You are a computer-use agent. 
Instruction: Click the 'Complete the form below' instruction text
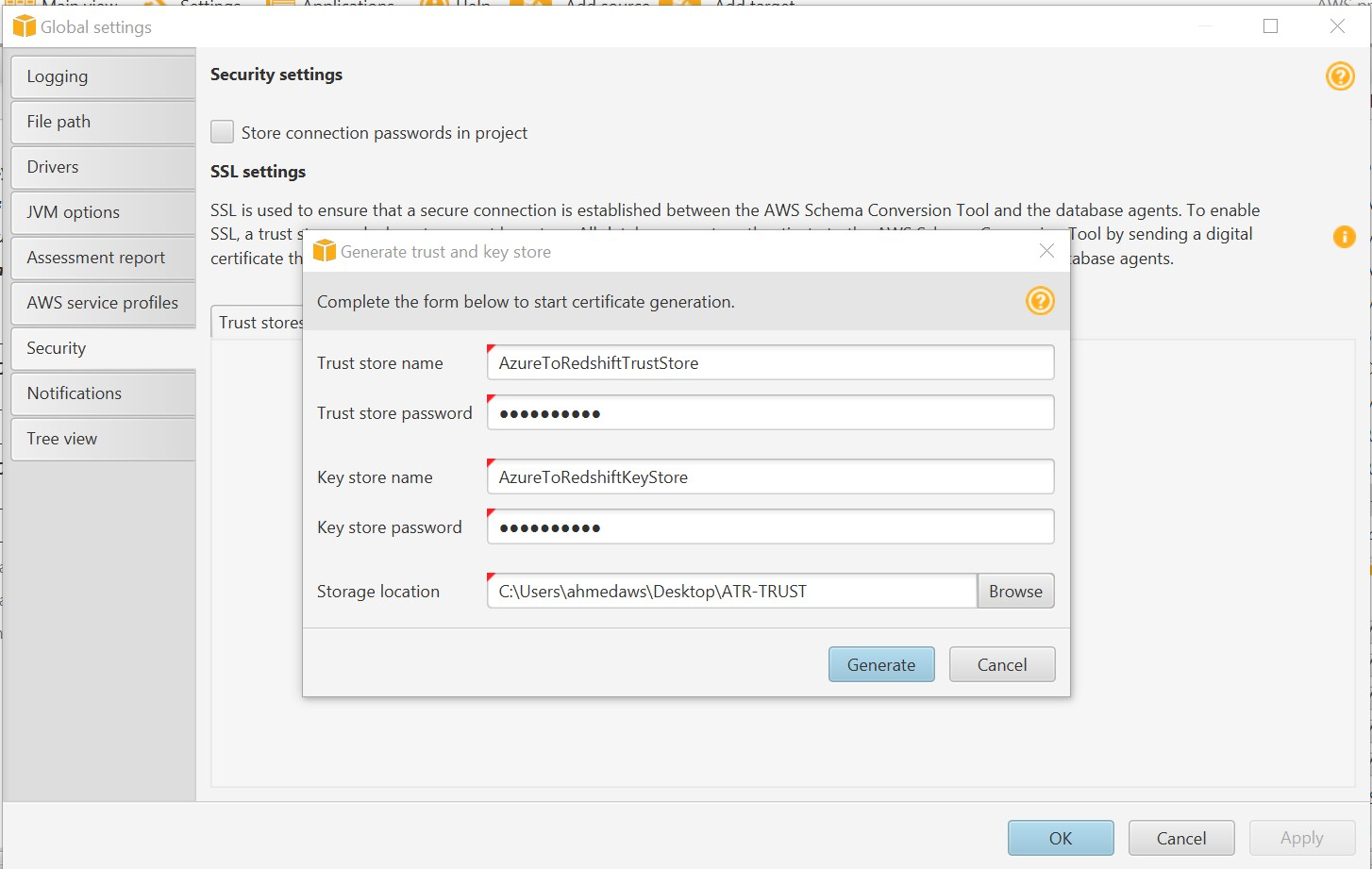tap(526, 302)
